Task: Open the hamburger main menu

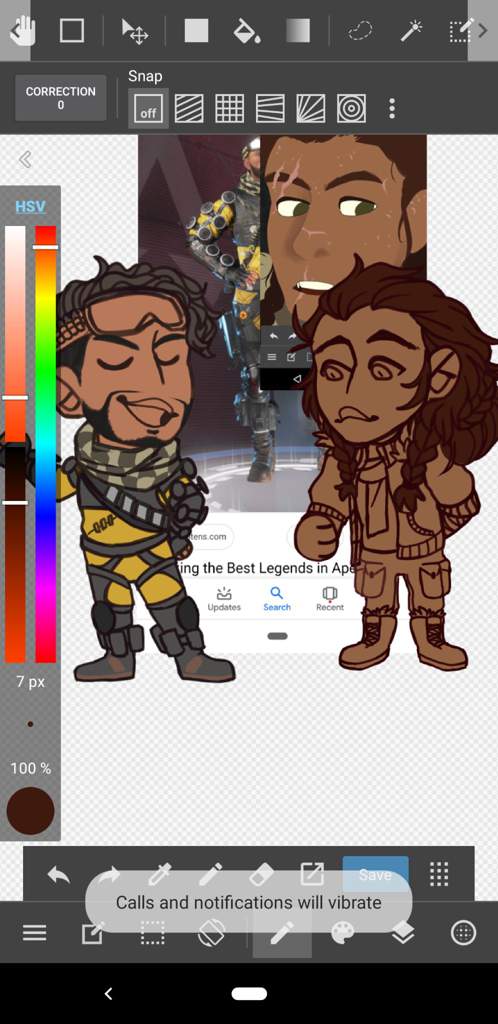Action: (x=35, y=934)
